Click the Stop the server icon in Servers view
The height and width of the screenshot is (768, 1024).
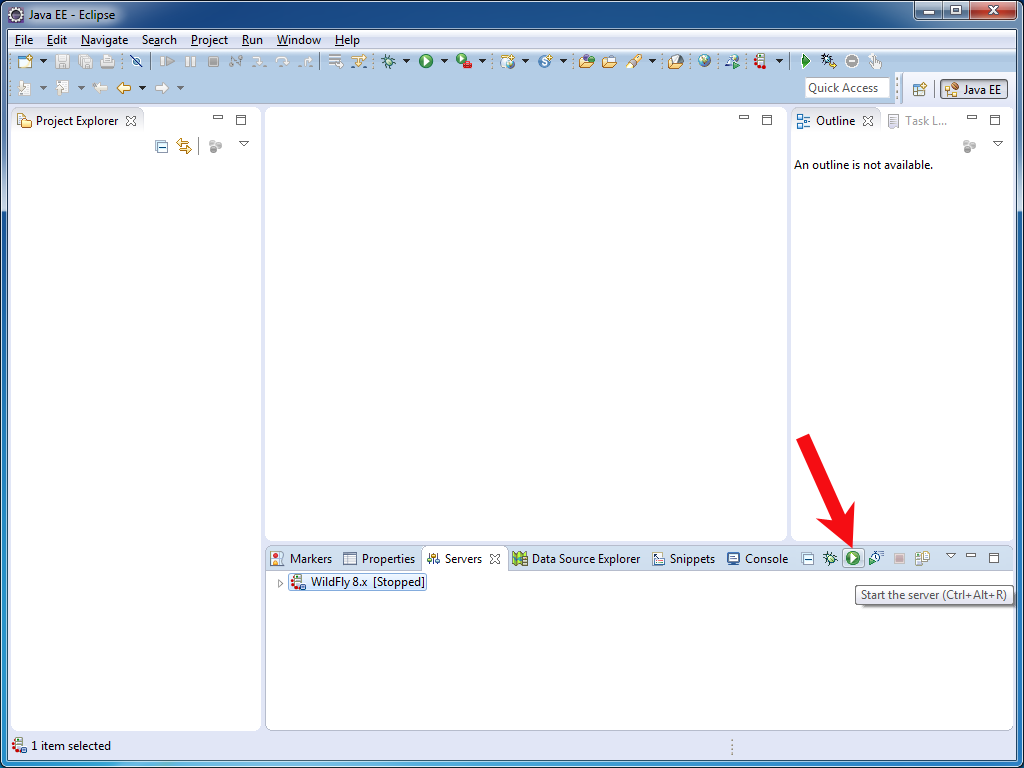tap(899, 558)
